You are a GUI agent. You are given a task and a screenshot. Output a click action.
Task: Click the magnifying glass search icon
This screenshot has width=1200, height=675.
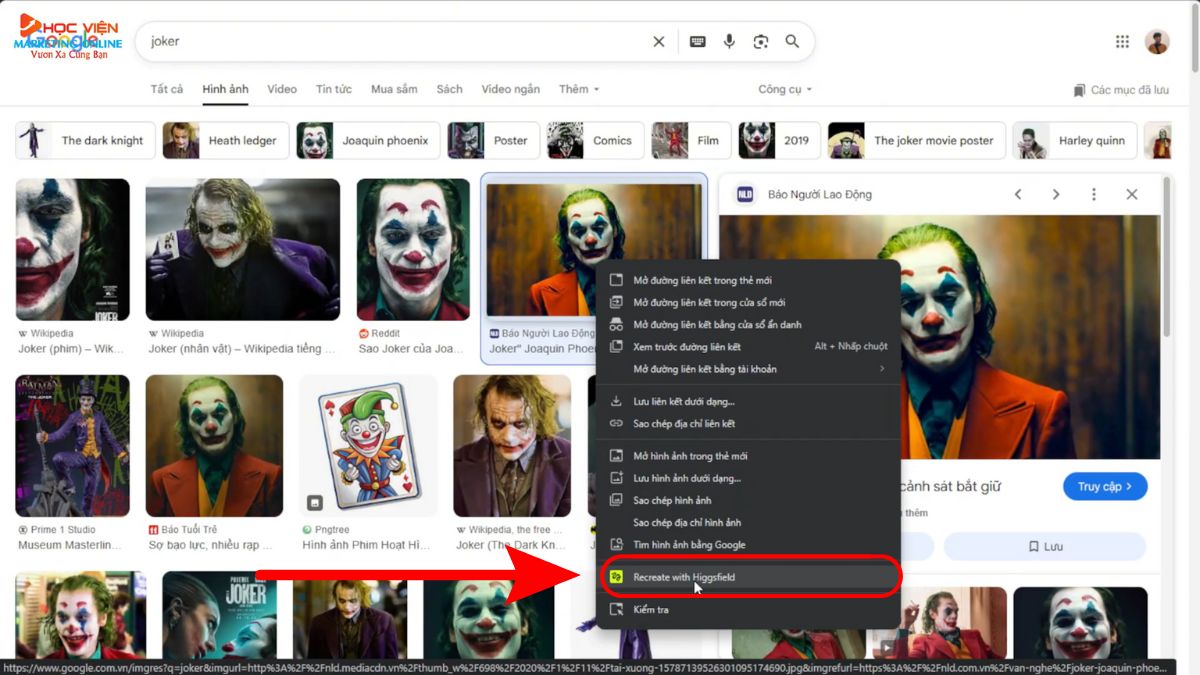[x=792, y=42]
